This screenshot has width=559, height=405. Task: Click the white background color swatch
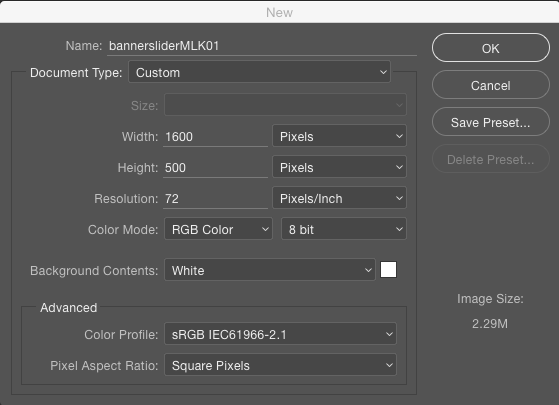click(x=388, y=270)
